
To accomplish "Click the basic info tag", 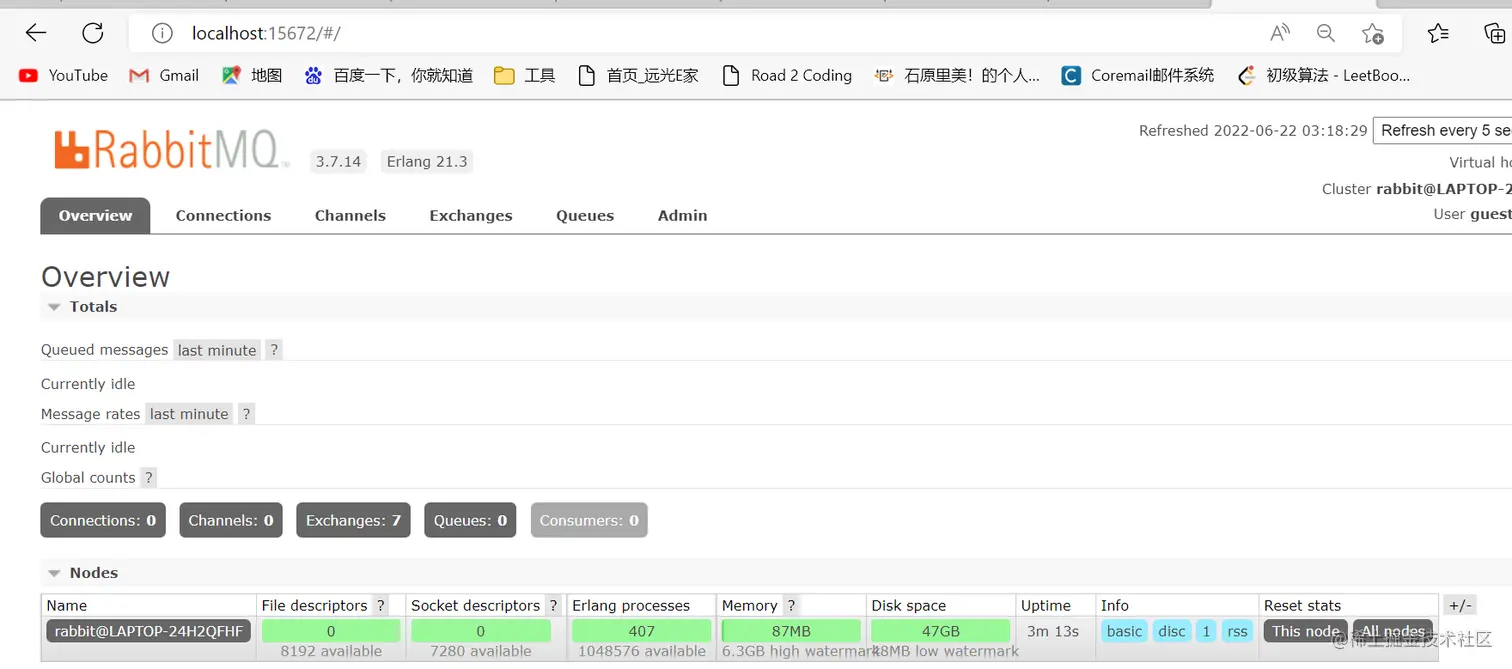I will coord(1124,631).
